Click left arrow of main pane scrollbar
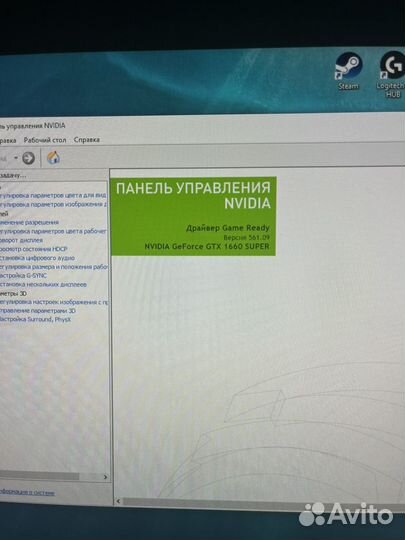 [x=118, y=501]
